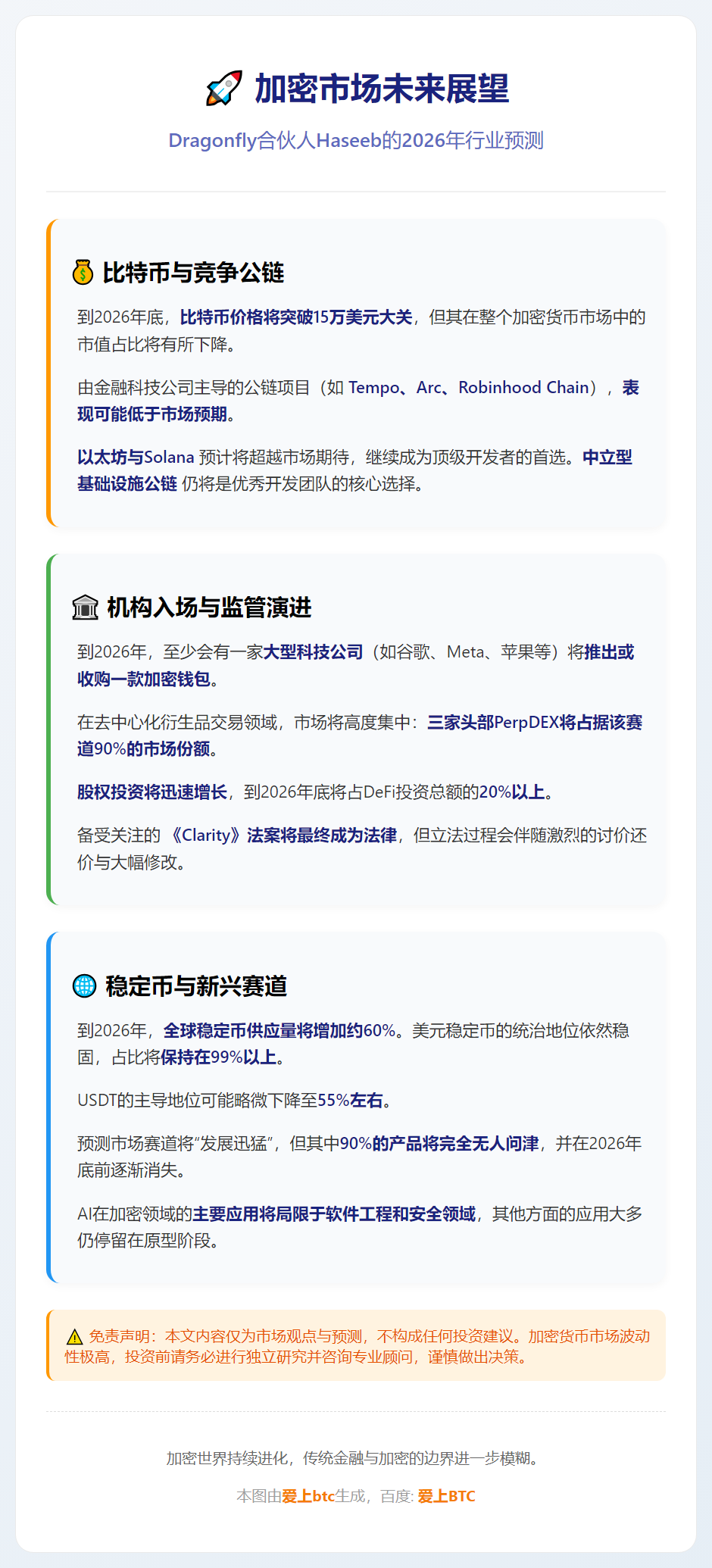Click the bold text 三家头部PerpDEX将占据该赛道90%的市场份额
This screenshot has width=712, height=1568.
[360, 736]
